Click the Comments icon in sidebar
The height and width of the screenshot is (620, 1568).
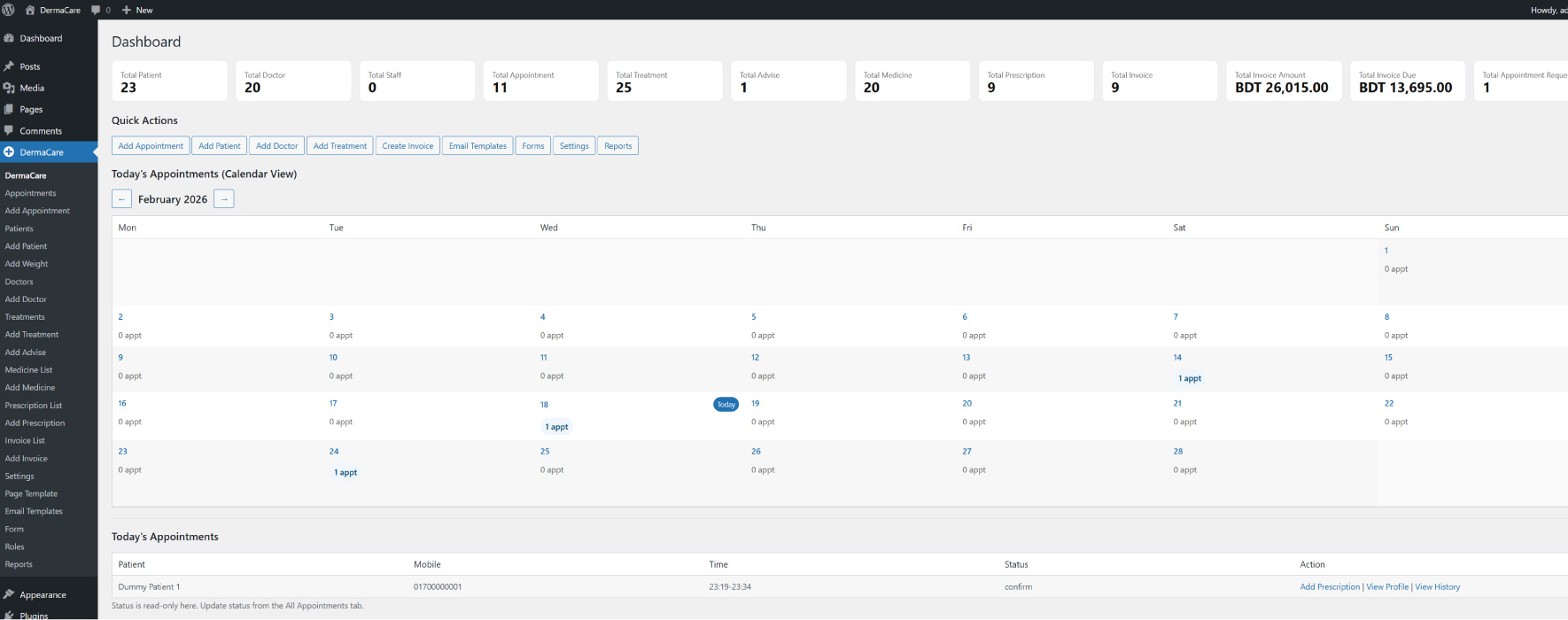click(x=9, y=130)
